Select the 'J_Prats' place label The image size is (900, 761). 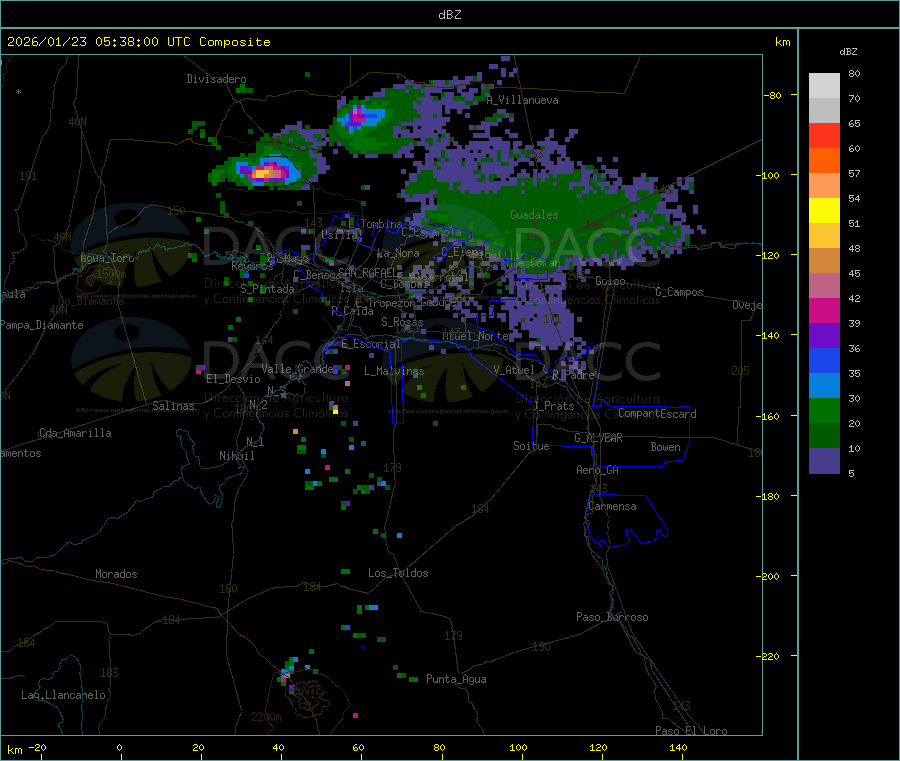tap(554, 406)
